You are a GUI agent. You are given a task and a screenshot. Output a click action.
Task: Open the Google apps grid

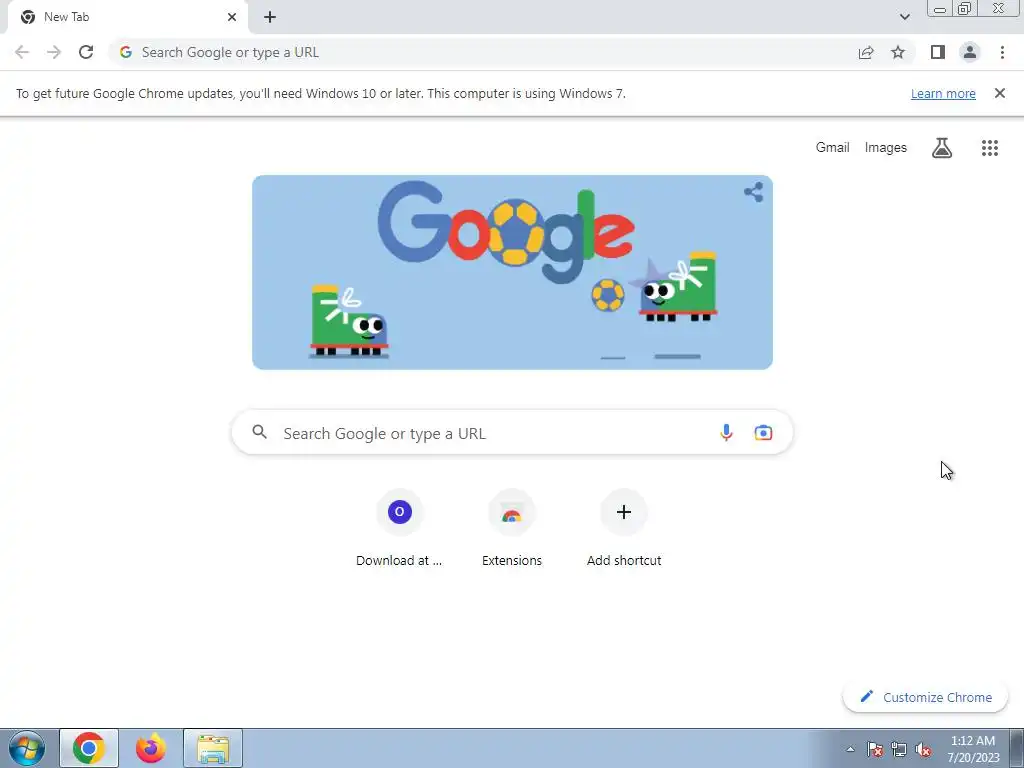tap(990, 148)
